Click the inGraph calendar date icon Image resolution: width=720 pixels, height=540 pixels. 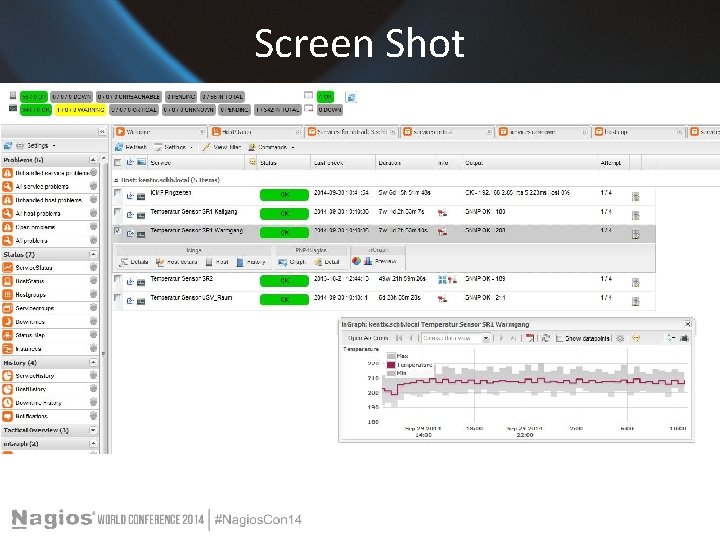[530, 338]
